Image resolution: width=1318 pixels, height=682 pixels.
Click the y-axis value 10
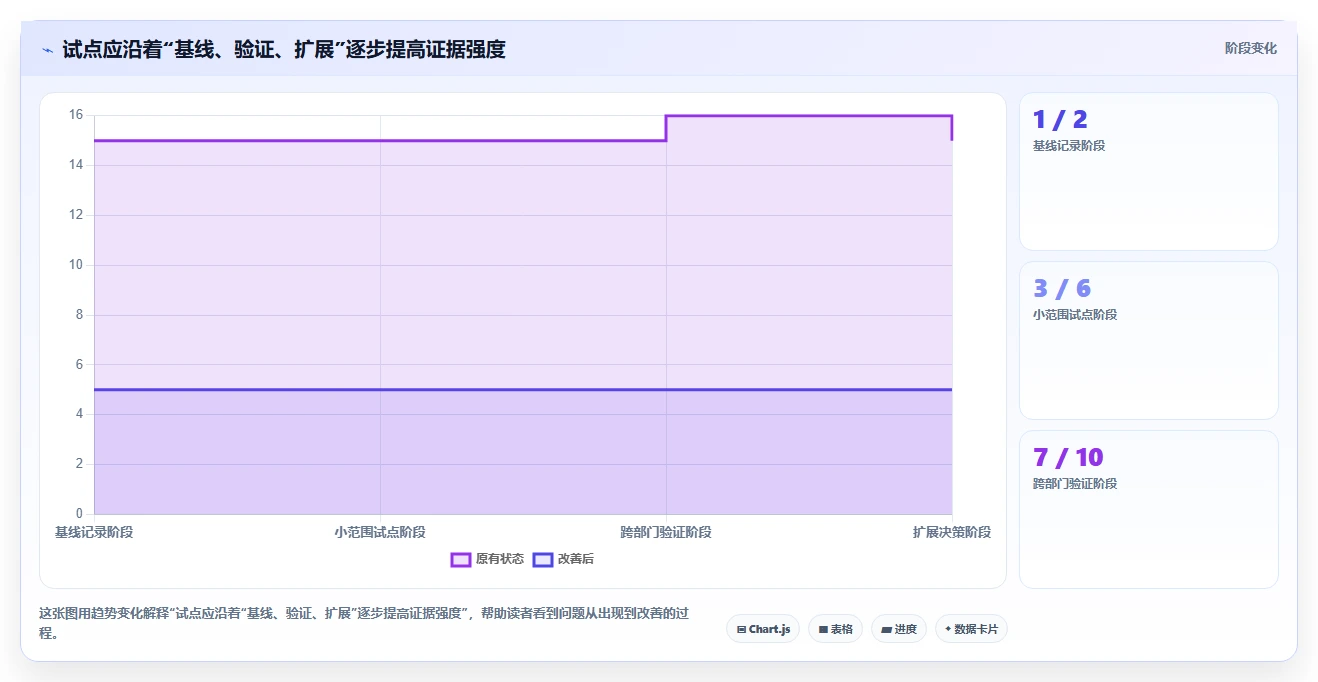pyautogui.click(x=76, y=265)
